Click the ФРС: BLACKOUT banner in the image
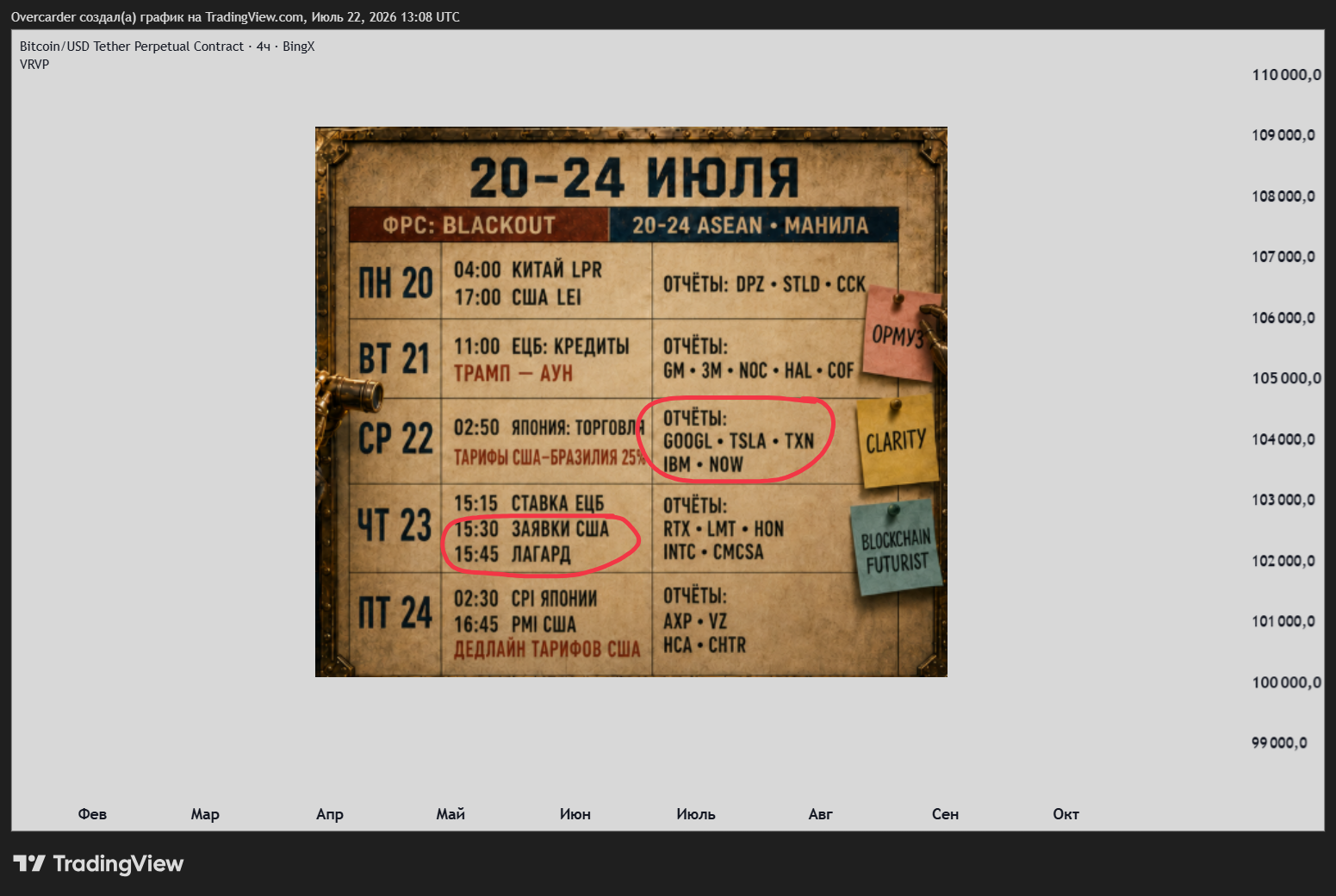Viewport: 1336px width, 896px height. tap(479, 225)
